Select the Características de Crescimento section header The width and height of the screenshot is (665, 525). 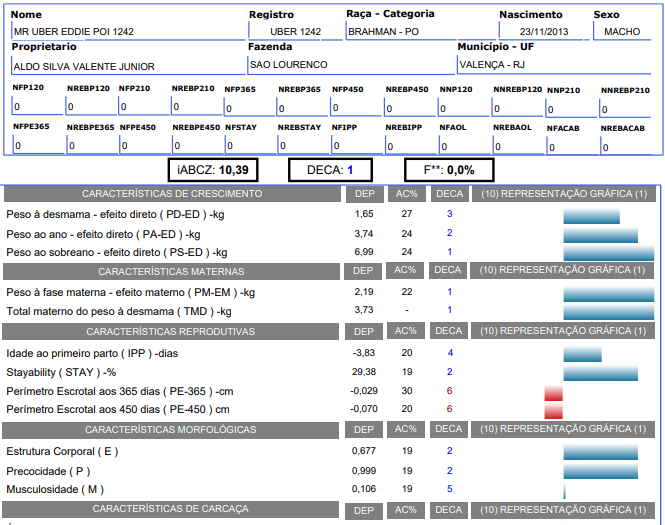tap(172, 193)
